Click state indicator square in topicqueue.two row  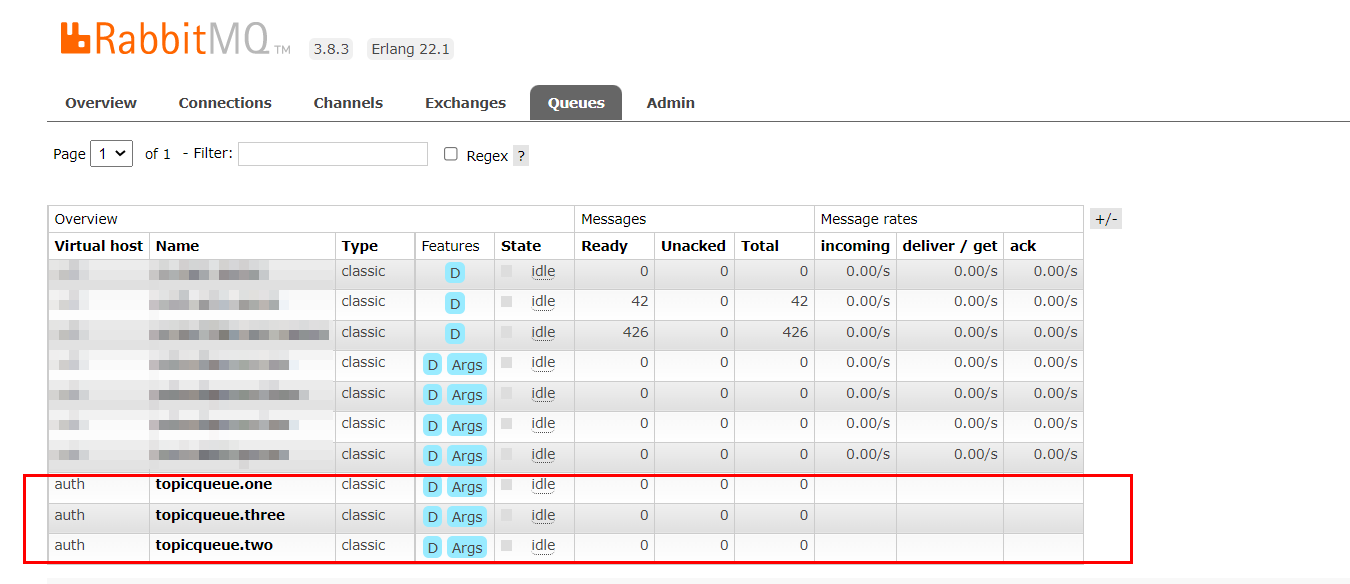[x=507, y=546]
